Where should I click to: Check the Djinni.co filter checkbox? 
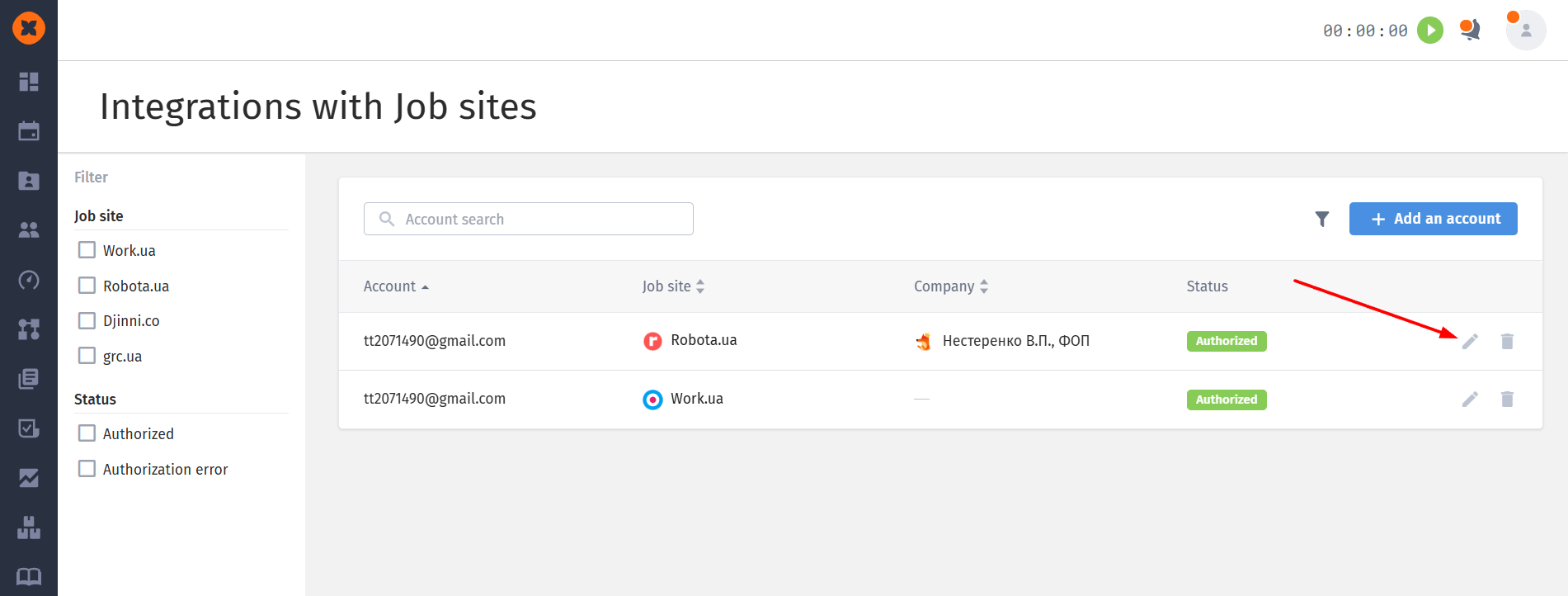point(87,320)
